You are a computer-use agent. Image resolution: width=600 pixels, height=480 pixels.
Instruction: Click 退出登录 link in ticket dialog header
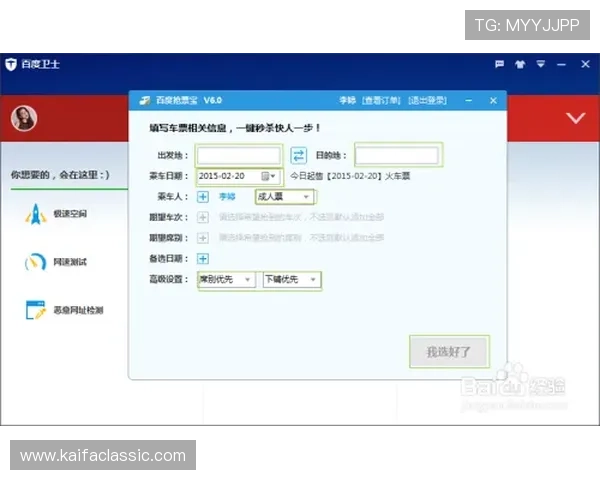coord(427,101)
